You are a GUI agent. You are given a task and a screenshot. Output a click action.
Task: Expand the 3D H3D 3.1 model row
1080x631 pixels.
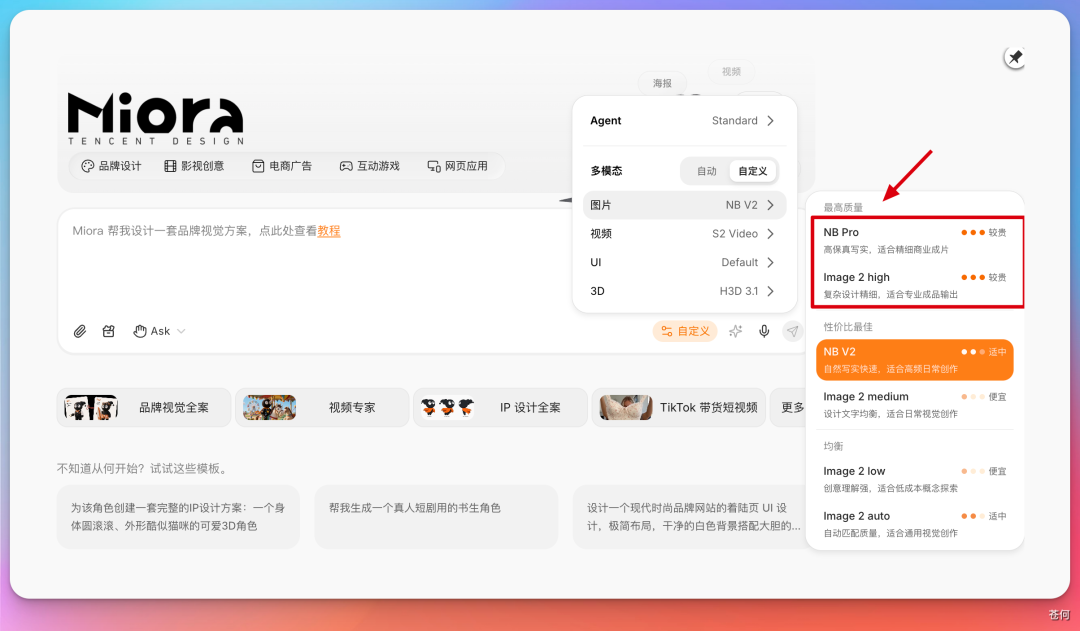tap(685, 291)
